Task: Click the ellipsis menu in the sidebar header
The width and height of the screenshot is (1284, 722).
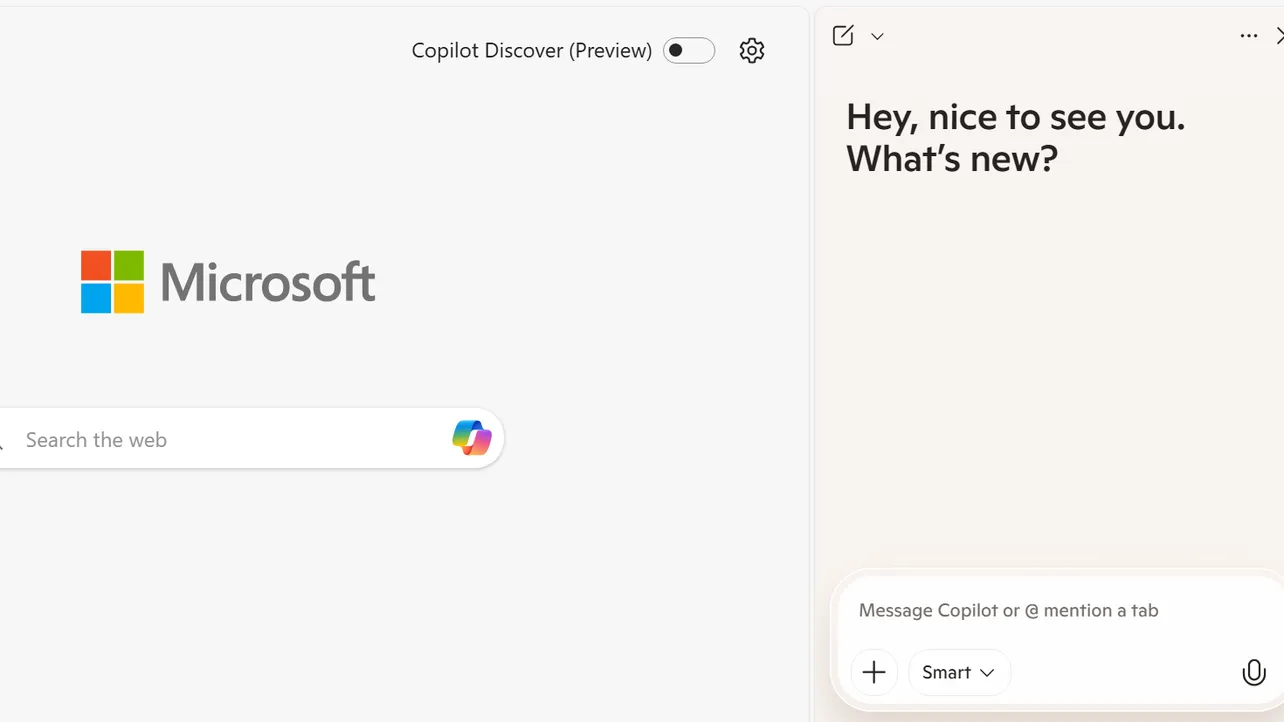Action: (1248, 35)
